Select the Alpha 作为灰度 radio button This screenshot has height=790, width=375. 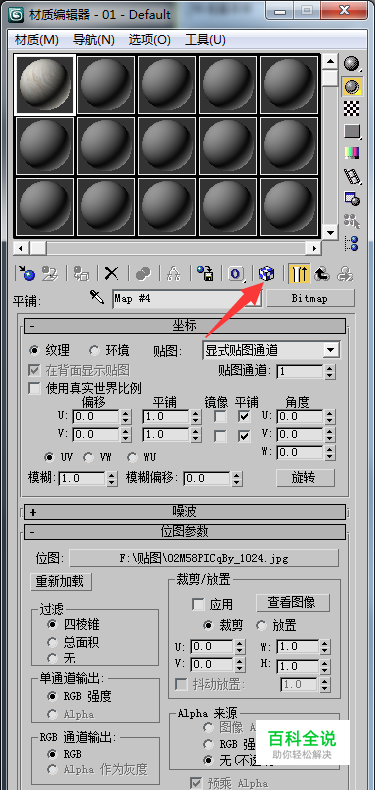(x=52, y=770)
